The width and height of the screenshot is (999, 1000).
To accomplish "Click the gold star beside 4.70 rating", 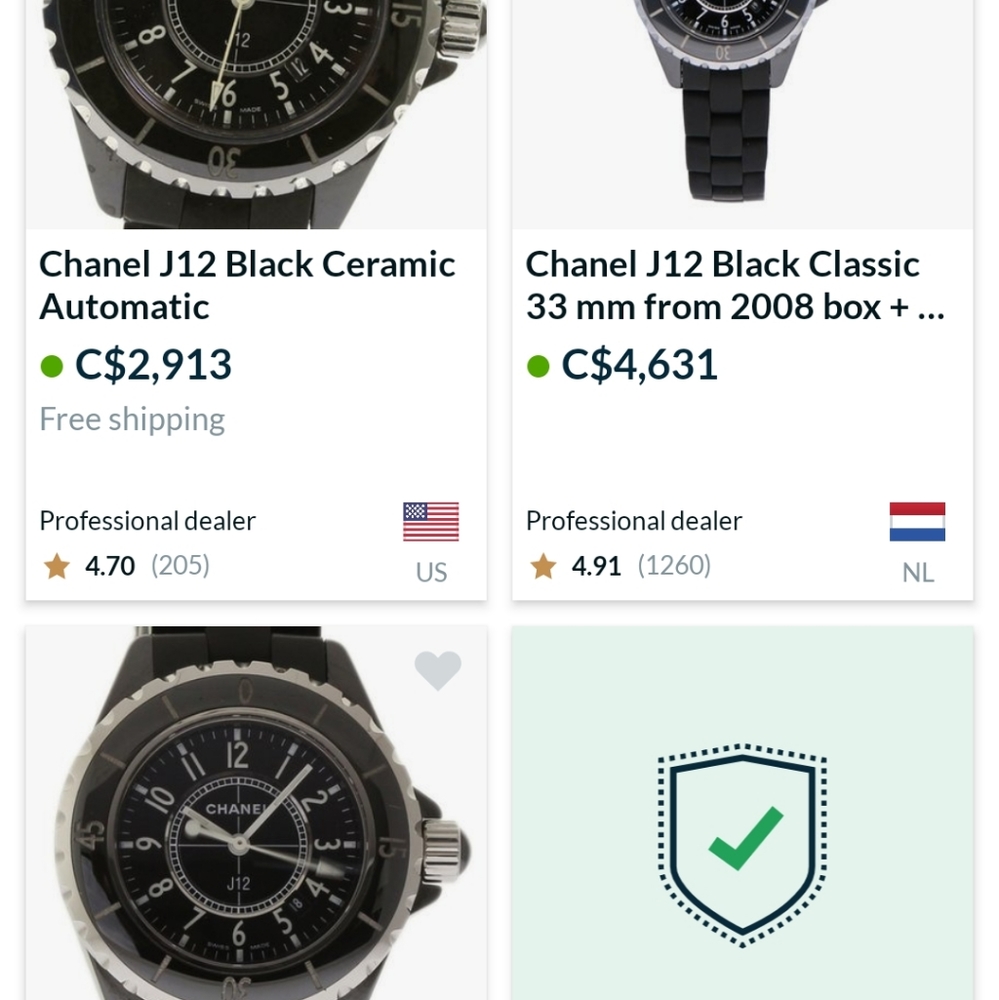I will click(57, 566).
